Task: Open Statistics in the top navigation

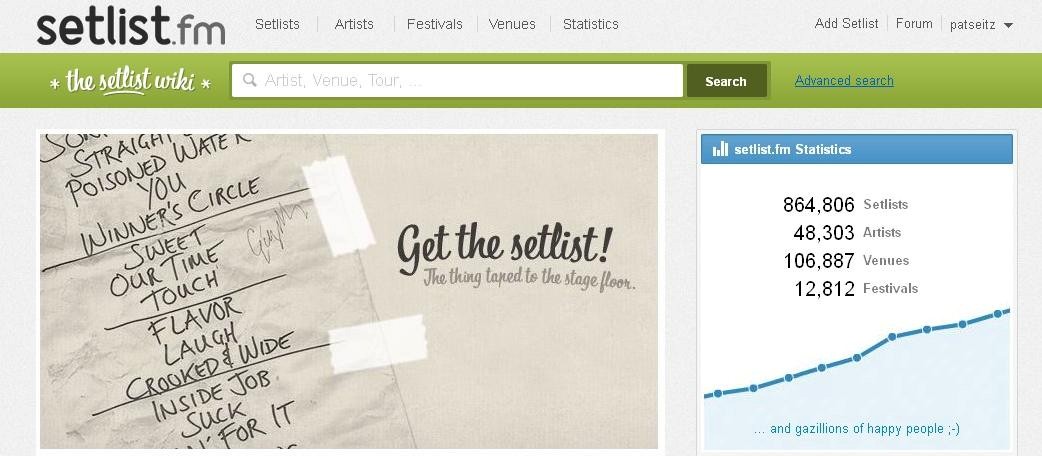Action: pyautogui.click(x=591, y=24)
